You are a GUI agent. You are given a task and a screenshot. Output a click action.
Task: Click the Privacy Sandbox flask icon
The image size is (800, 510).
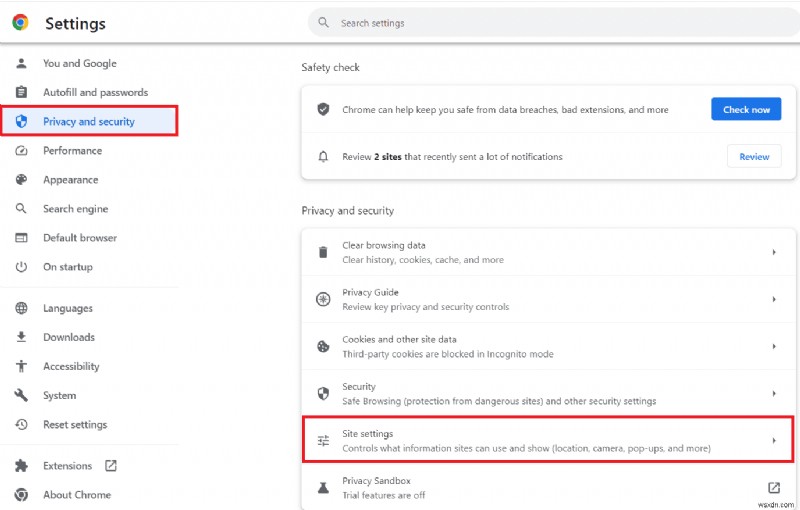pyautogui.click(x=323, y=488)
